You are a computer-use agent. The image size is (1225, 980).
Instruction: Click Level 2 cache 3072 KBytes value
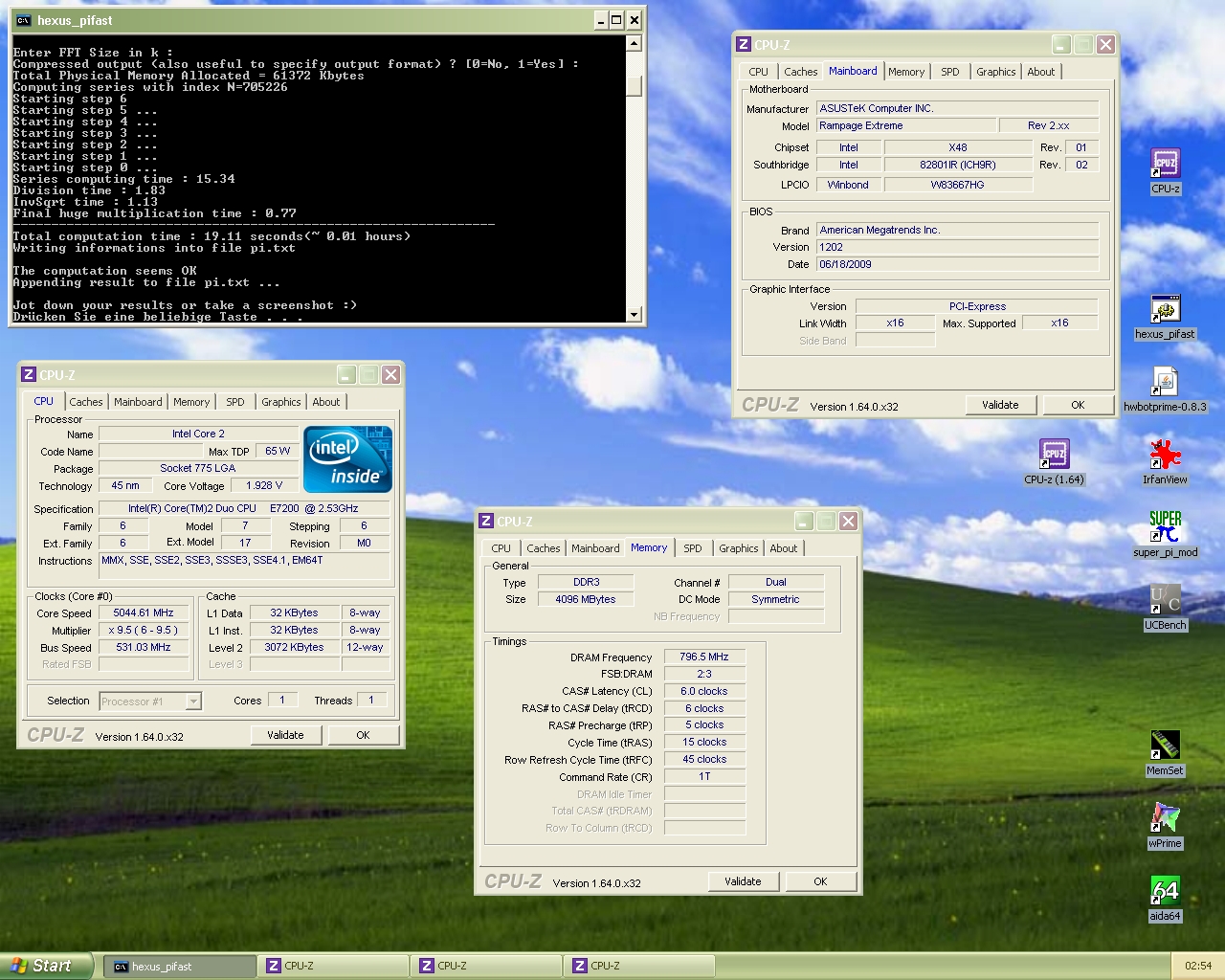(x=294, y=648)
